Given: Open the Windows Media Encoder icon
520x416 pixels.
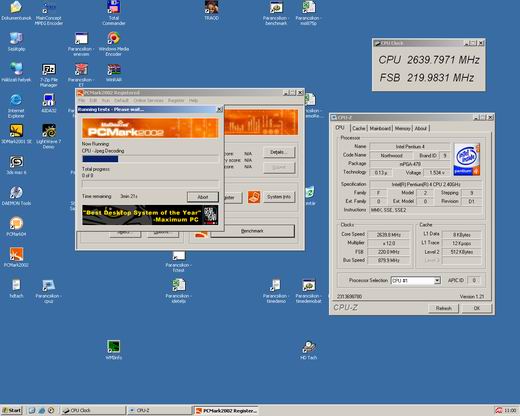Looking at the screenshot, I should point(114,44).
